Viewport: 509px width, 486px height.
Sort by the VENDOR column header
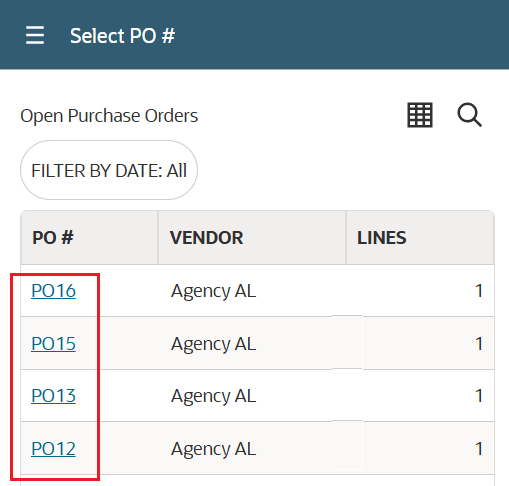pos(206,238)
